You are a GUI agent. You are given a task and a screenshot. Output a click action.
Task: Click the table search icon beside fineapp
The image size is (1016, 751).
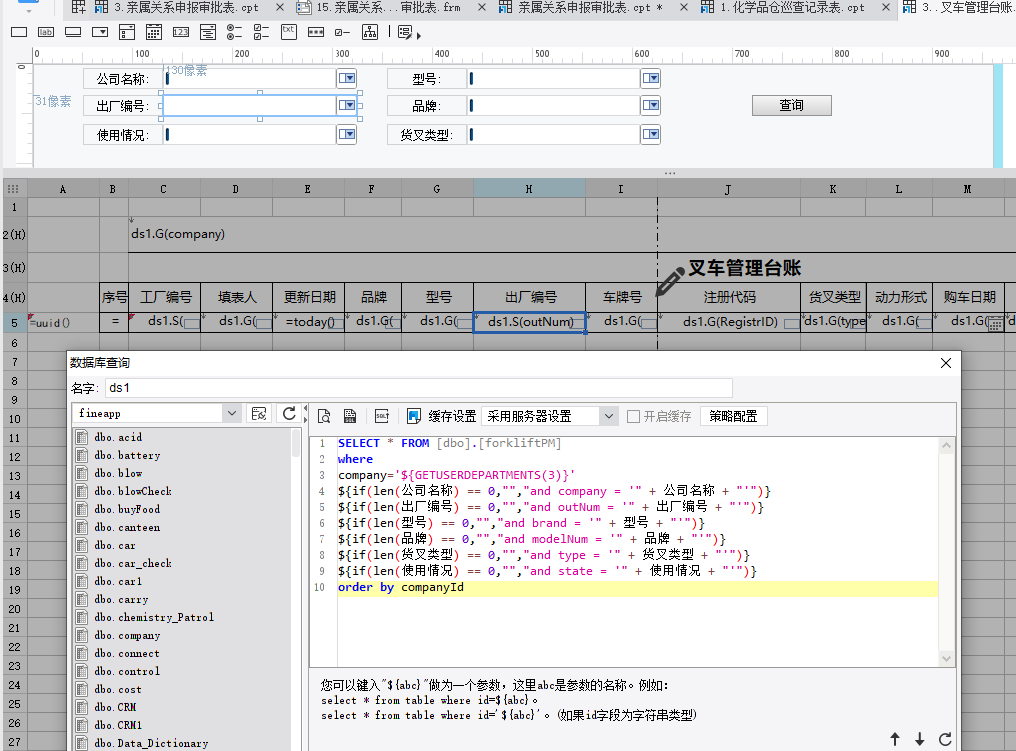click(259, 413)
